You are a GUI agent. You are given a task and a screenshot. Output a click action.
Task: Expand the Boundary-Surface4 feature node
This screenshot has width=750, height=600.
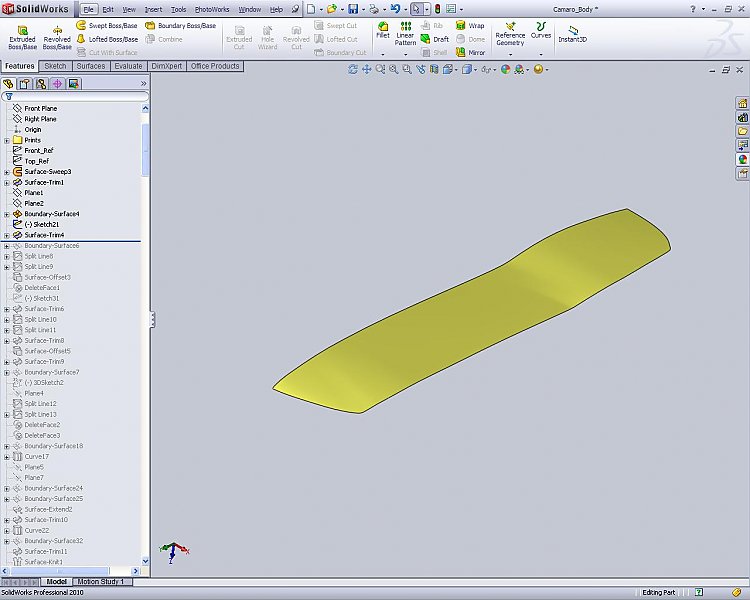pyautogui.click(x=7, y=214)
